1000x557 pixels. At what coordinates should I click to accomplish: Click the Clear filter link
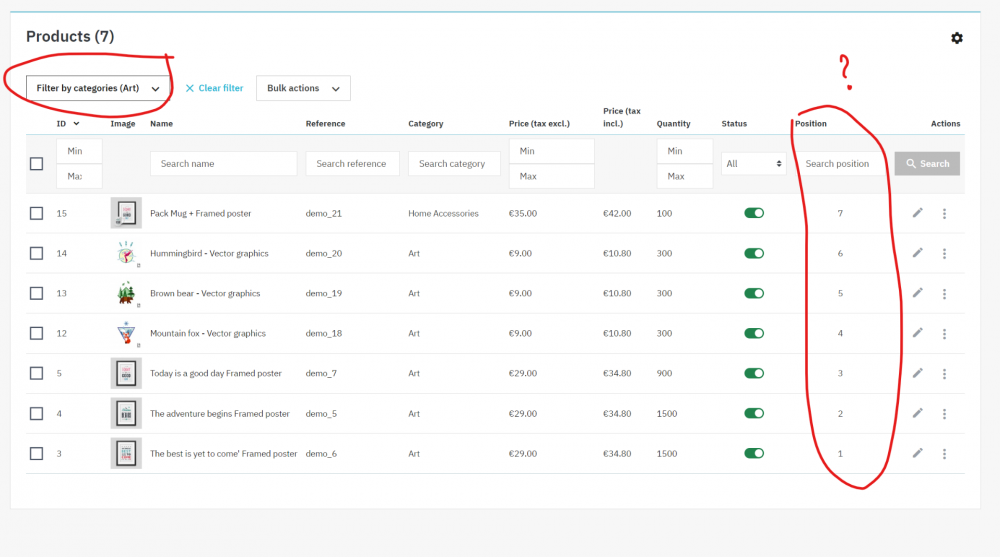214,88
